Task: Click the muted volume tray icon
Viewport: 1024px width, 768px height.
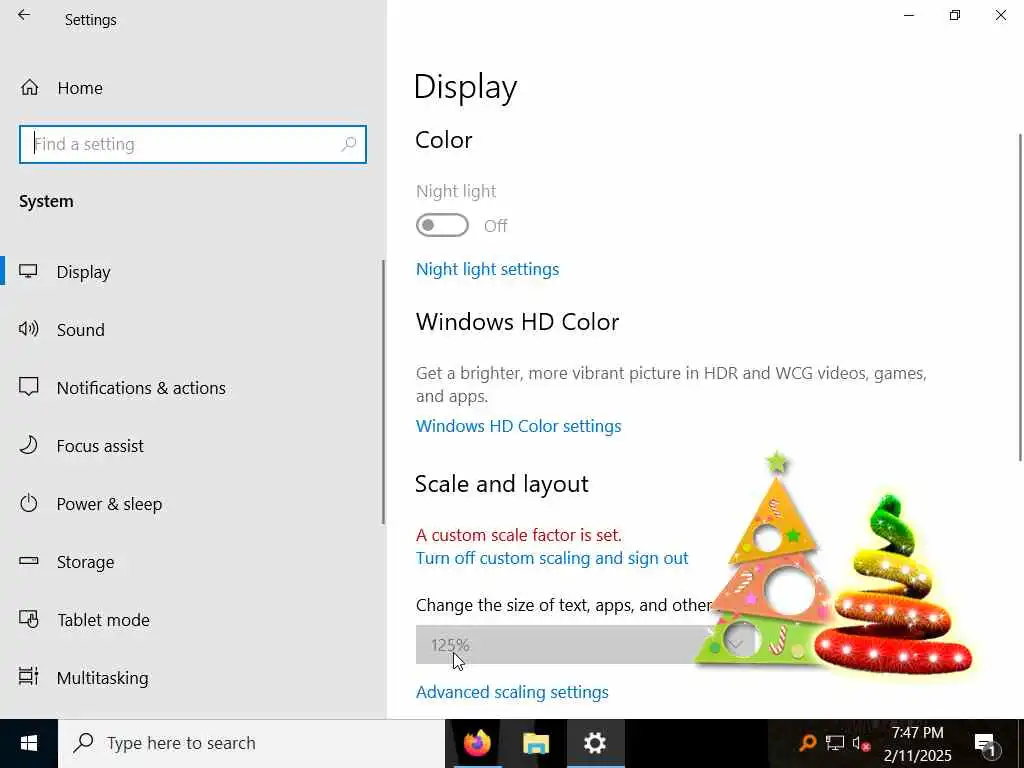Action: [x=861, y=743]
